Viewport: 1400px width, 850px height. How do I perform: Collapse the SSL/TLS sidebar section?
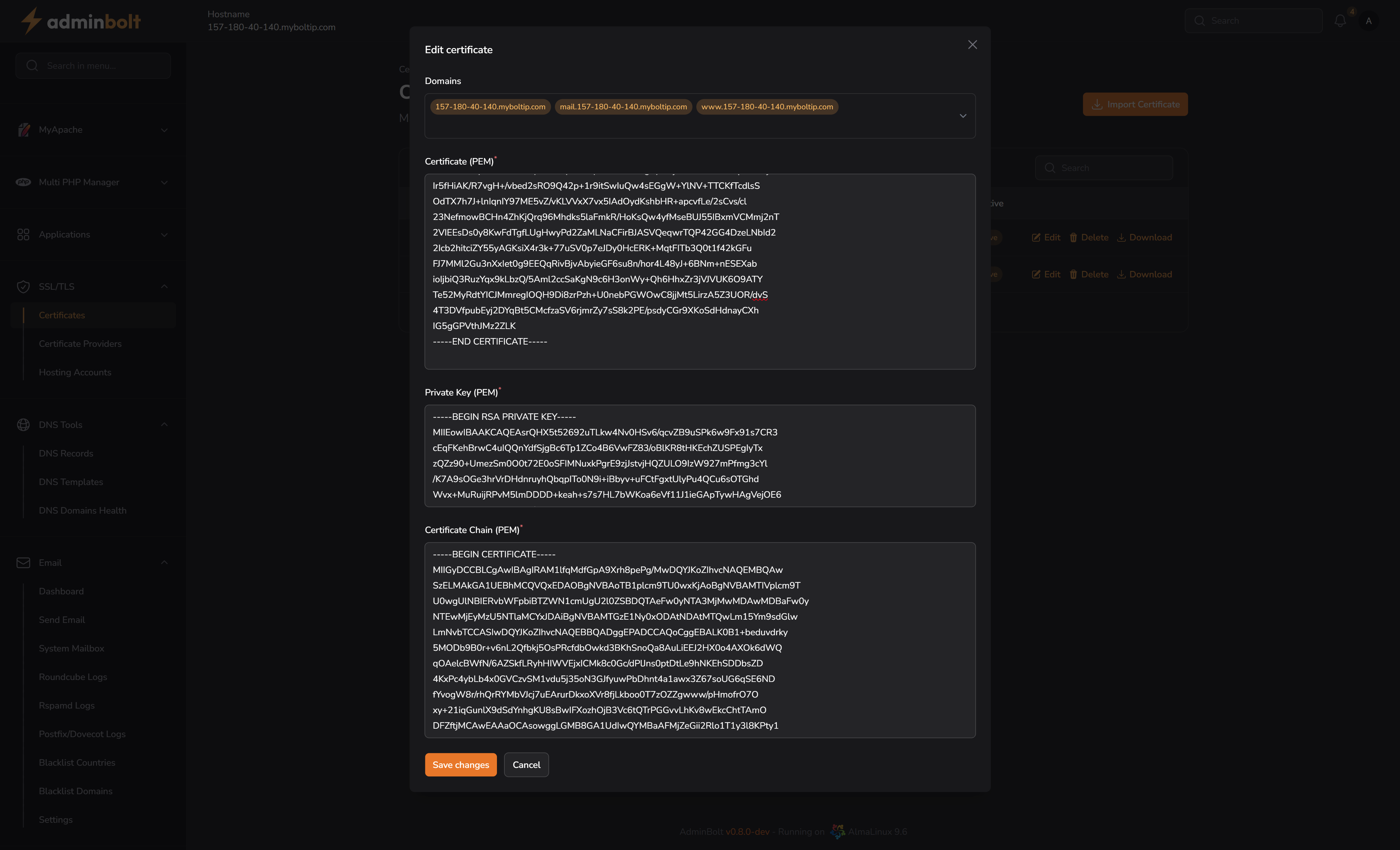164,286
